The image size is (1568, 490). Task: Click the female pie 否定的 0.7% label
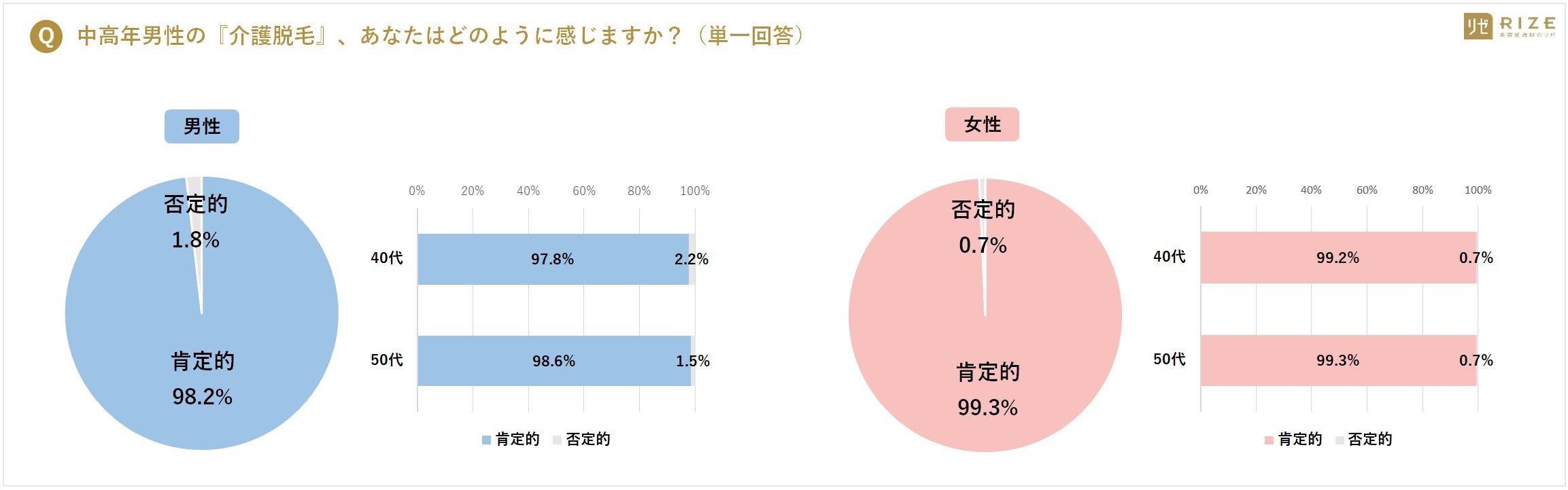pyautogui.click(x=983, y=227)
